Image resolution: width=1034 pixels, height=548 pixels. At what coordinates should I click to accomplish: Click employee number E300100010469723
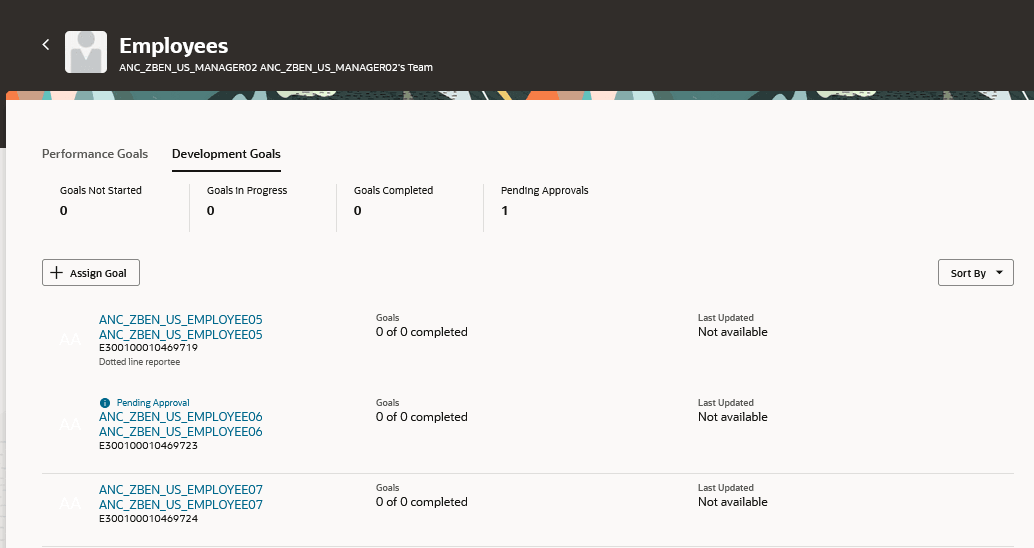click(148, 446)
